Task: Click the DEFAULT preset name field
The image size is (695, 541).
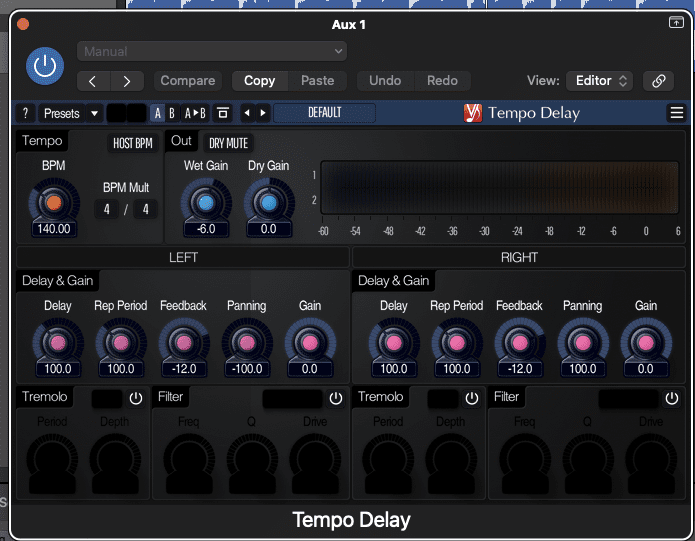Action: coord(324,113)
